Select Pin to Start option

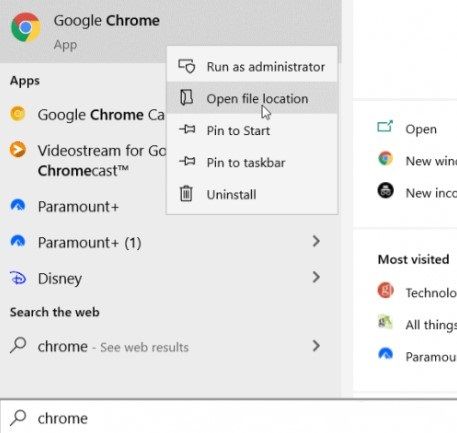coord(252,130)
